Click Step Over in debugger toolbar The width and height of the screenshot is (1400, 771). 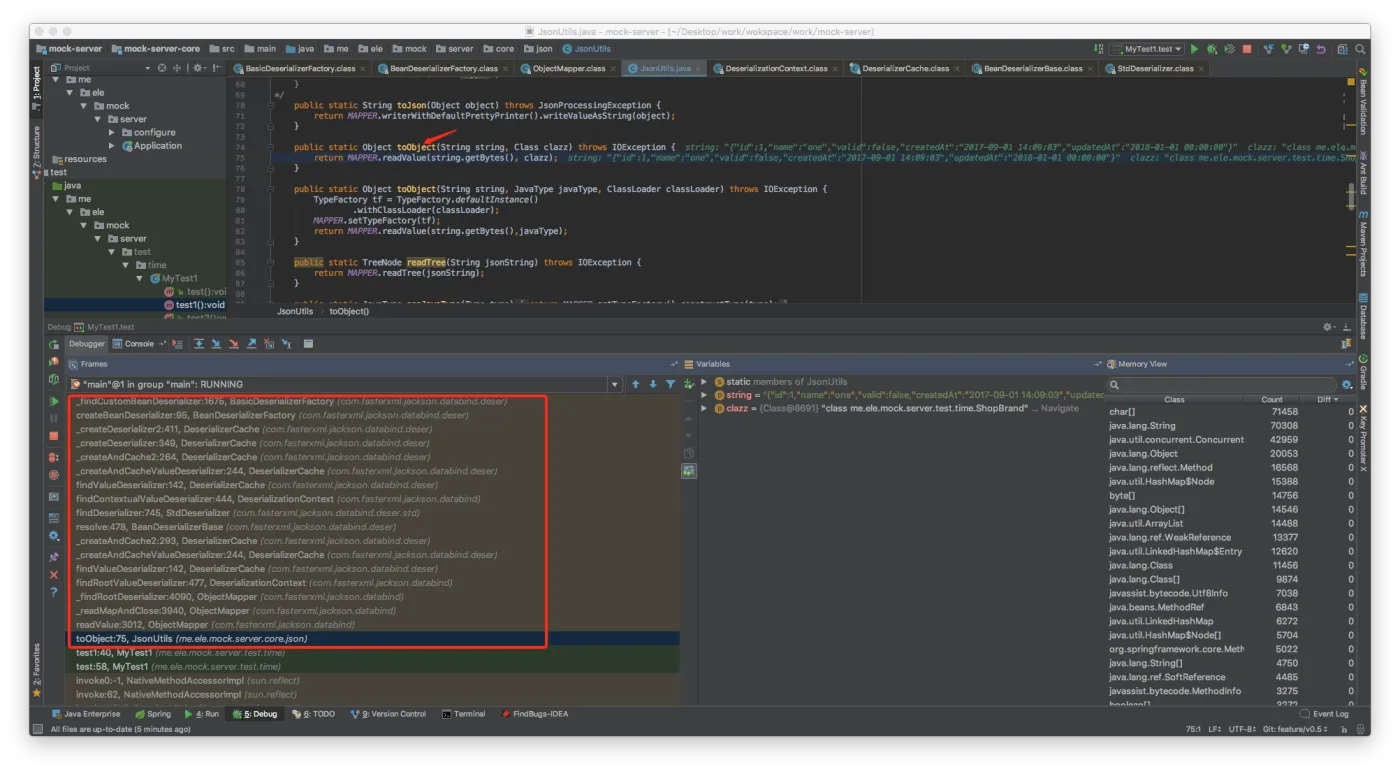point(199,344)
